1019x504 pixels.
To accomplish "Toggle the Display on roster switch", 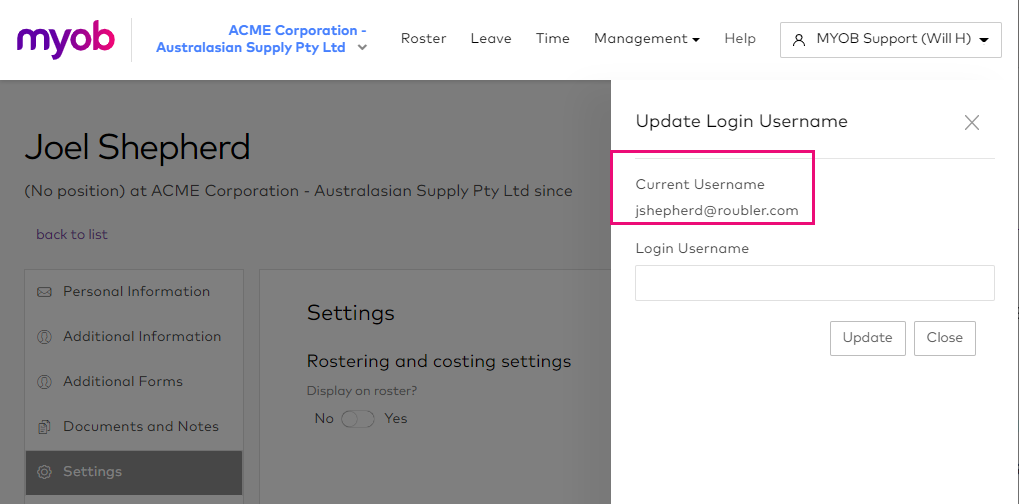I will pos(357,419).
